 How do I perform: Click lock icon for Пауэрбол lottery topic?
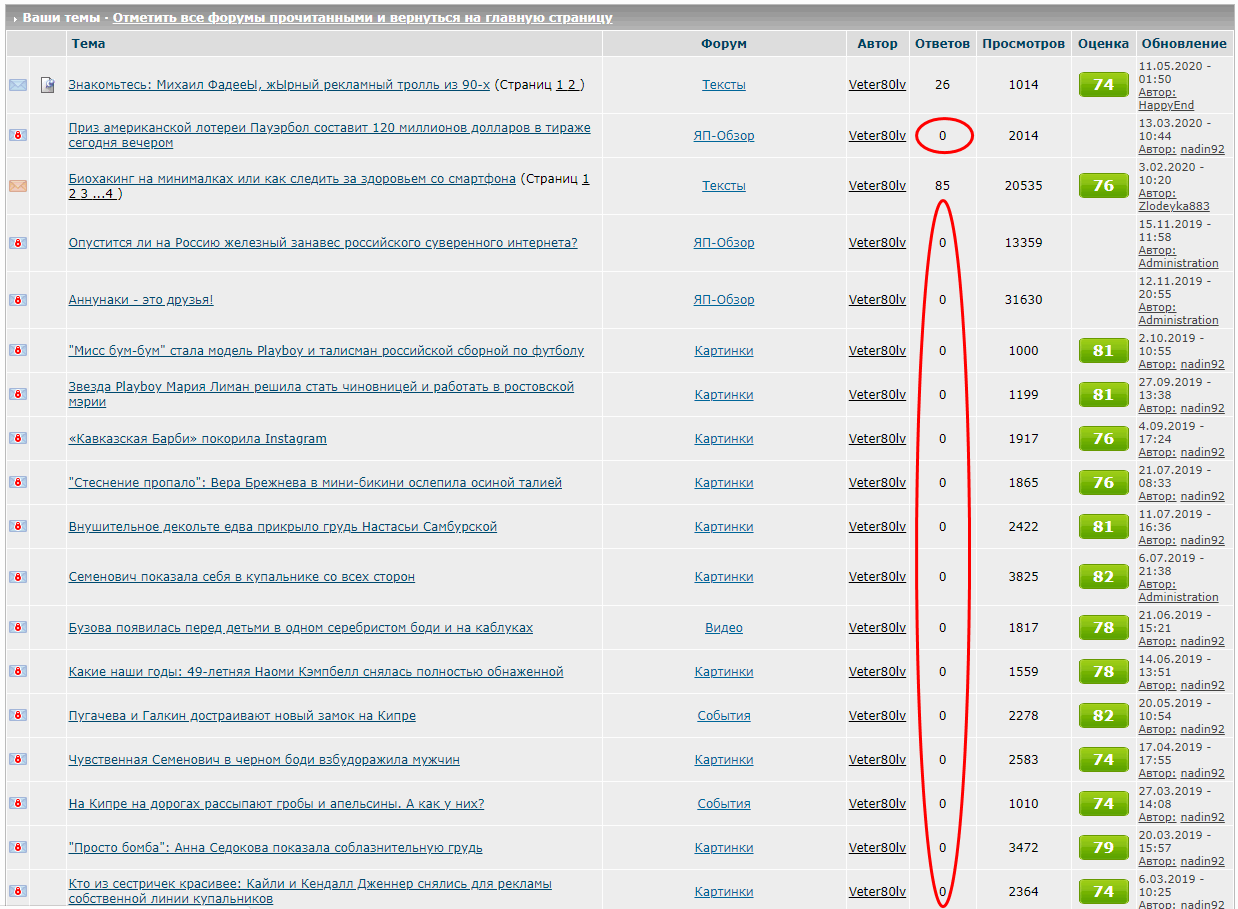18,135
